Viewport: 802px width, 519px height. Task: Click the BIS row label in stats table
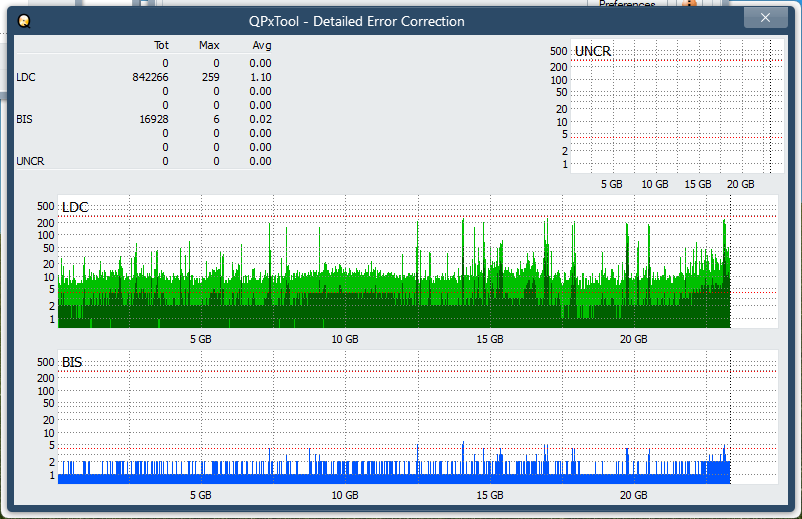coord(25,119)
